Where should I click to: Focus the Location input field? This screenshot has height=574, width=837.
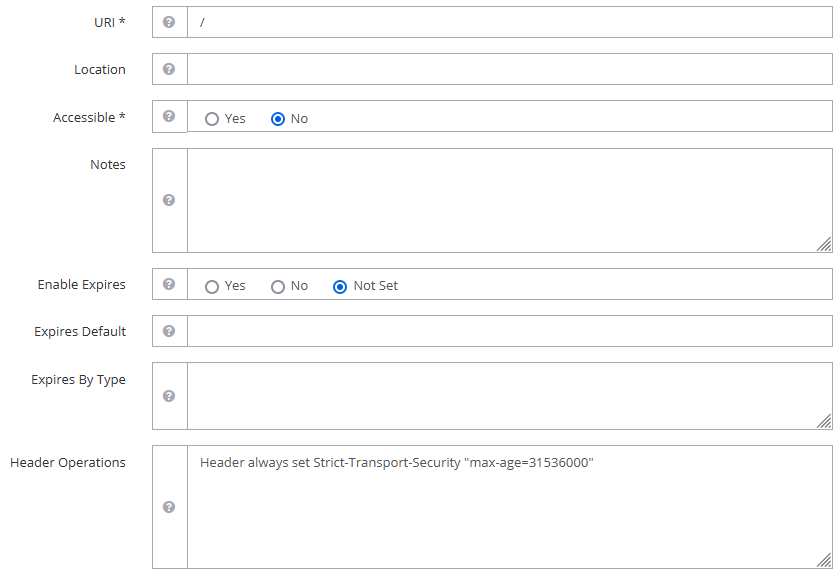click(x=509, y=69)
